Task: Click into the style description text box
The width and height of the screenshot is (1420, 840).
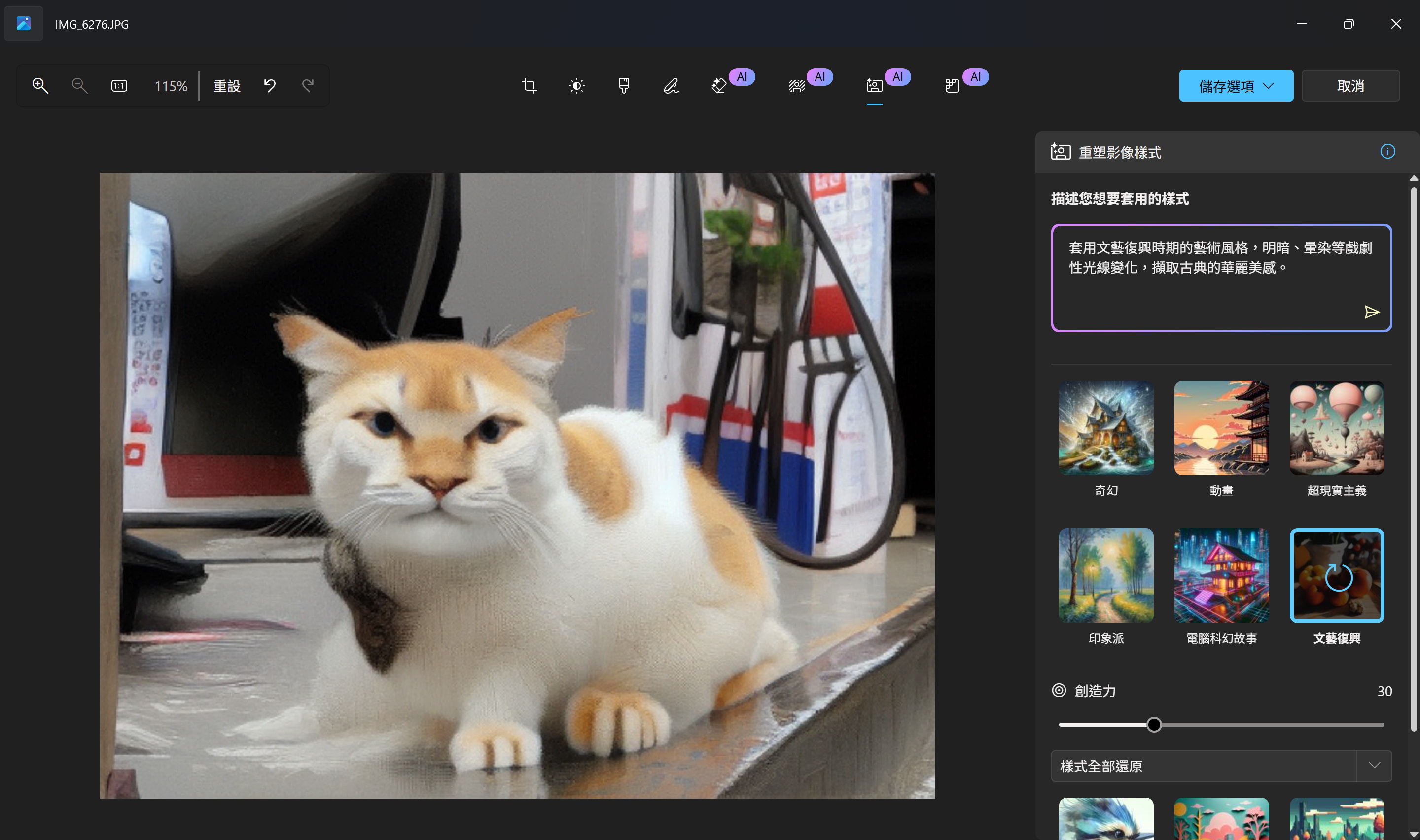Action: [1206, 289]
